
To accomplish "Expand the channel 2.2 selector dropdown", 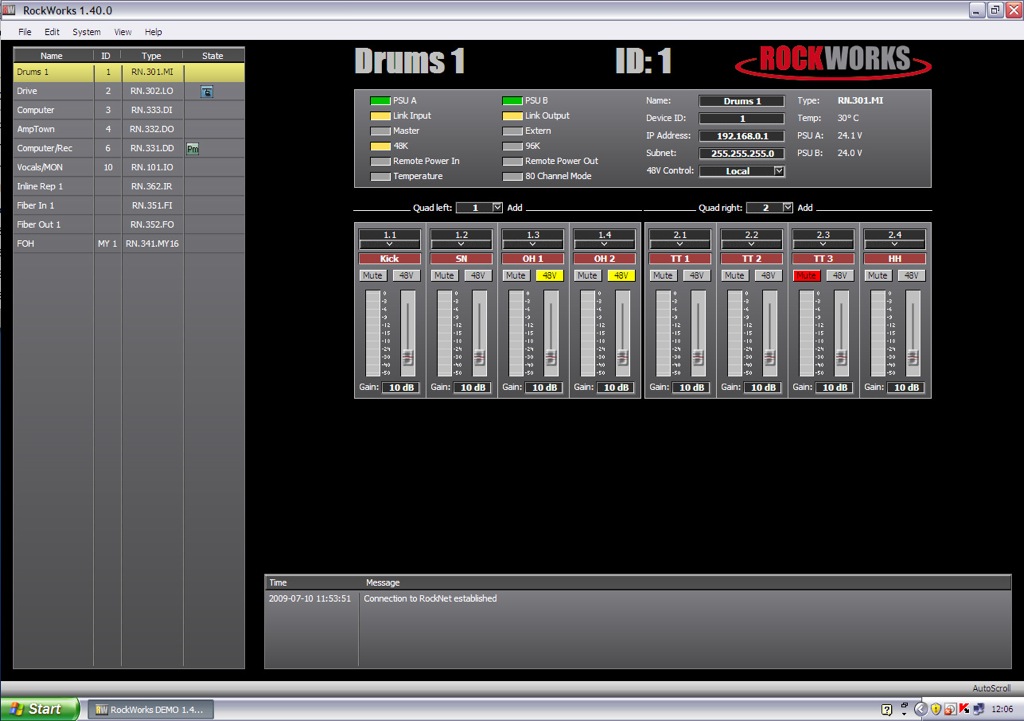I will click(752, 244).
